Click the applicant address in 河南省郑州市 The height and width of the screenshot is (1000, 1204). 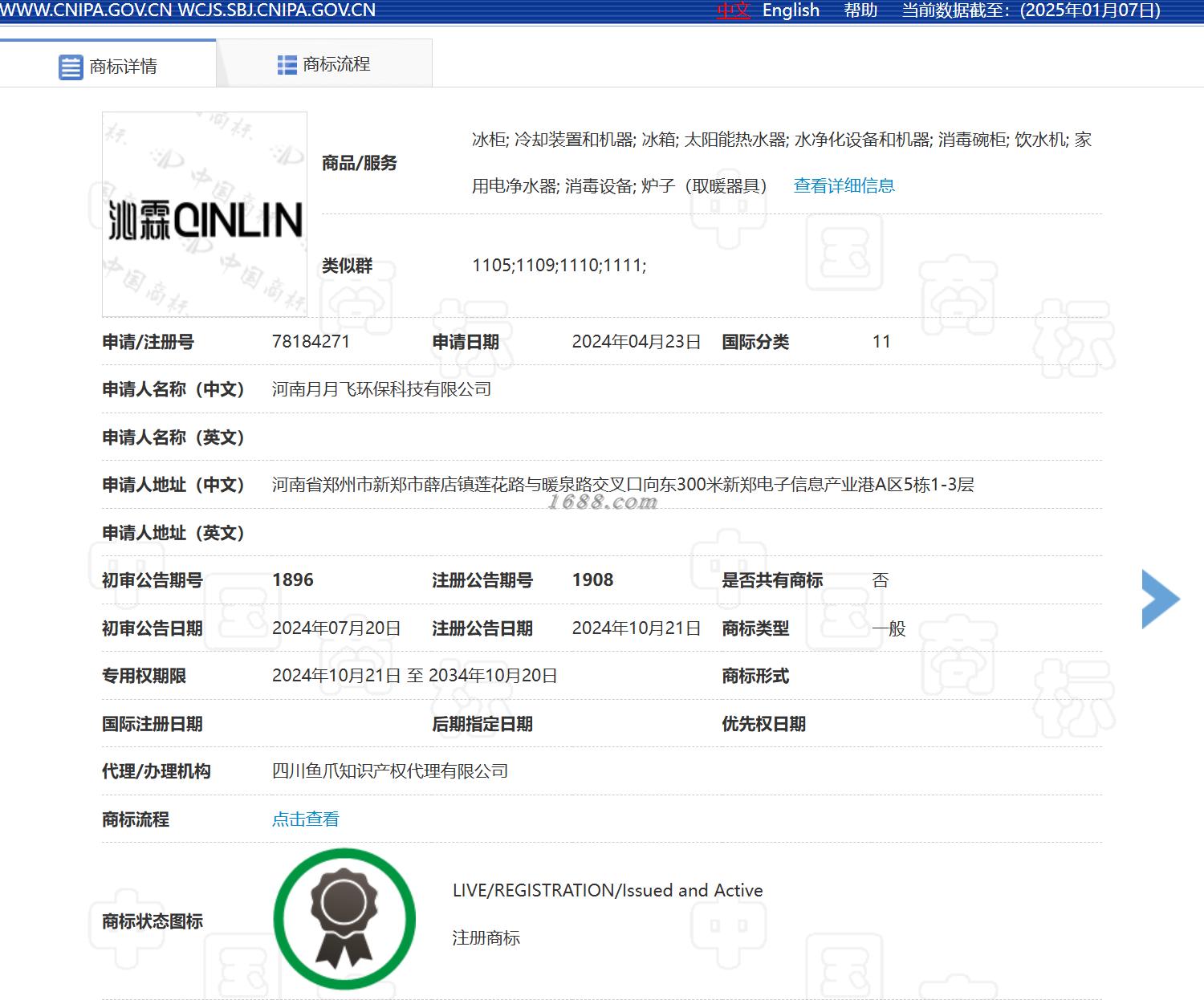tap(623, 485)
